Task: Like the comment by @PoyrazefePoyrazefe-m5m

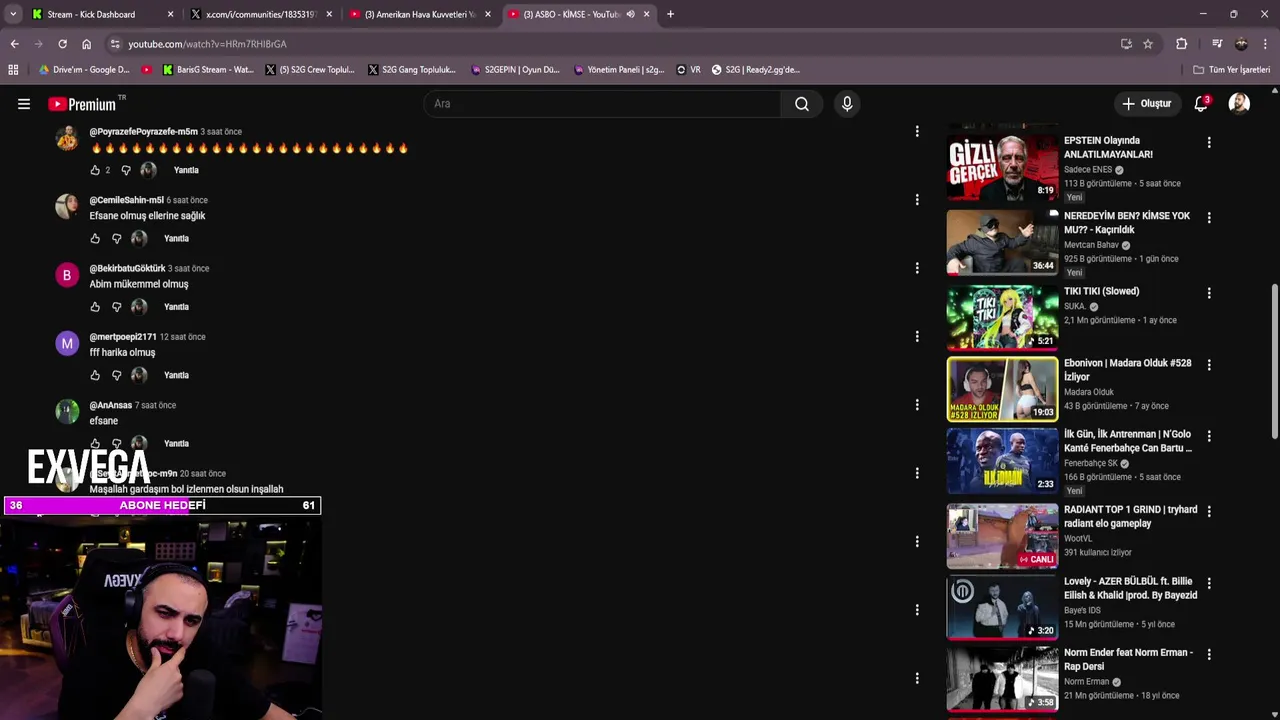Action: click(x=95, y=170)
